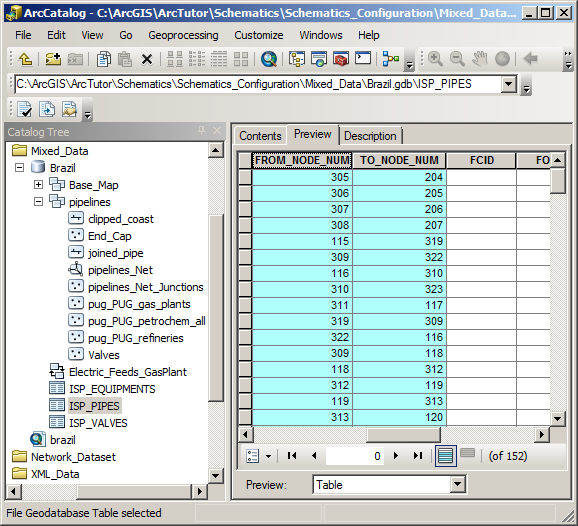Click the Validate Metadata icon
The height and width of the screenshot is (526, 578).
(25, 109)
